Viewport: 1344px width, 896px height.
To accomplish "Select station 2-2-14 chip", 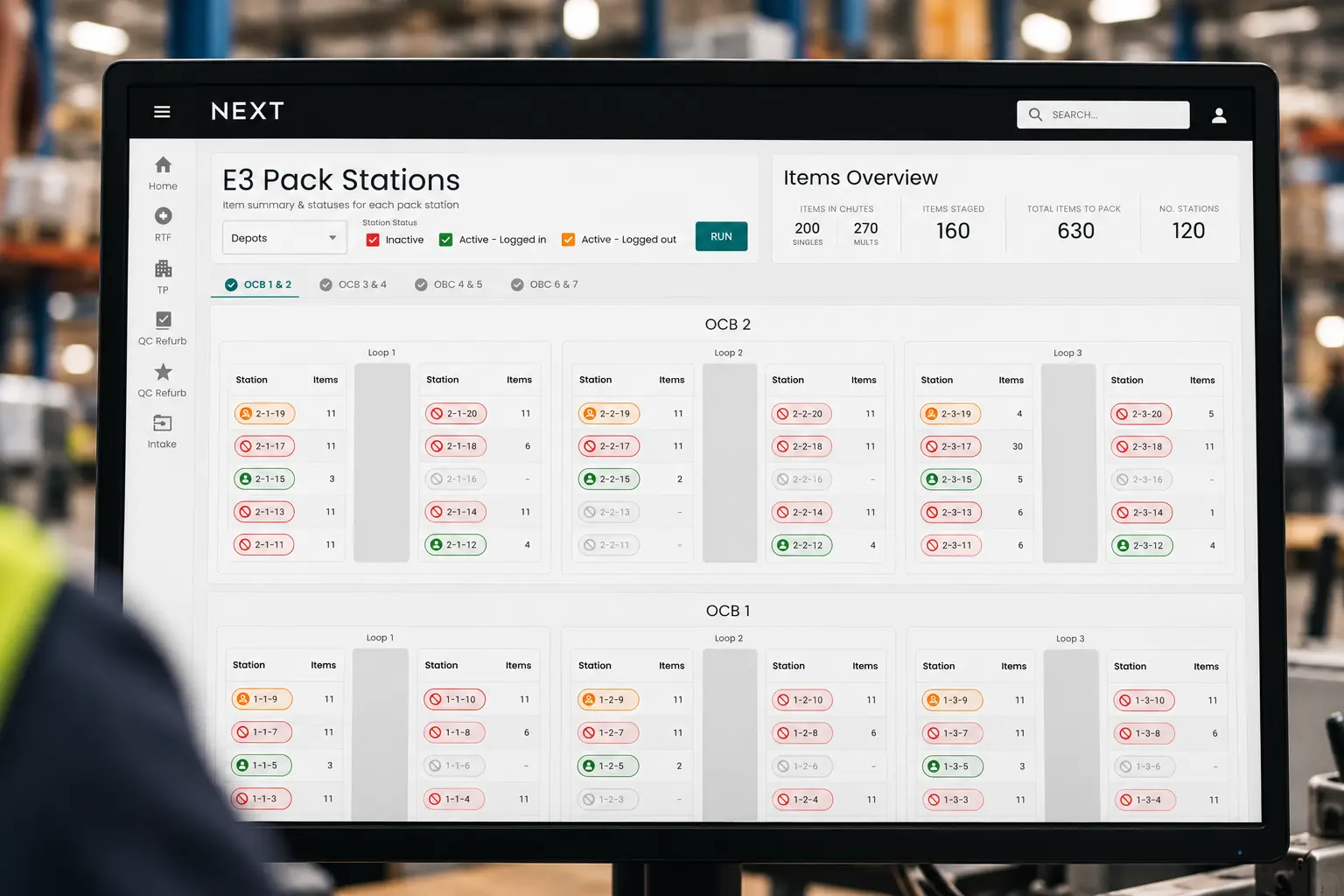I will tap(801, 513).
